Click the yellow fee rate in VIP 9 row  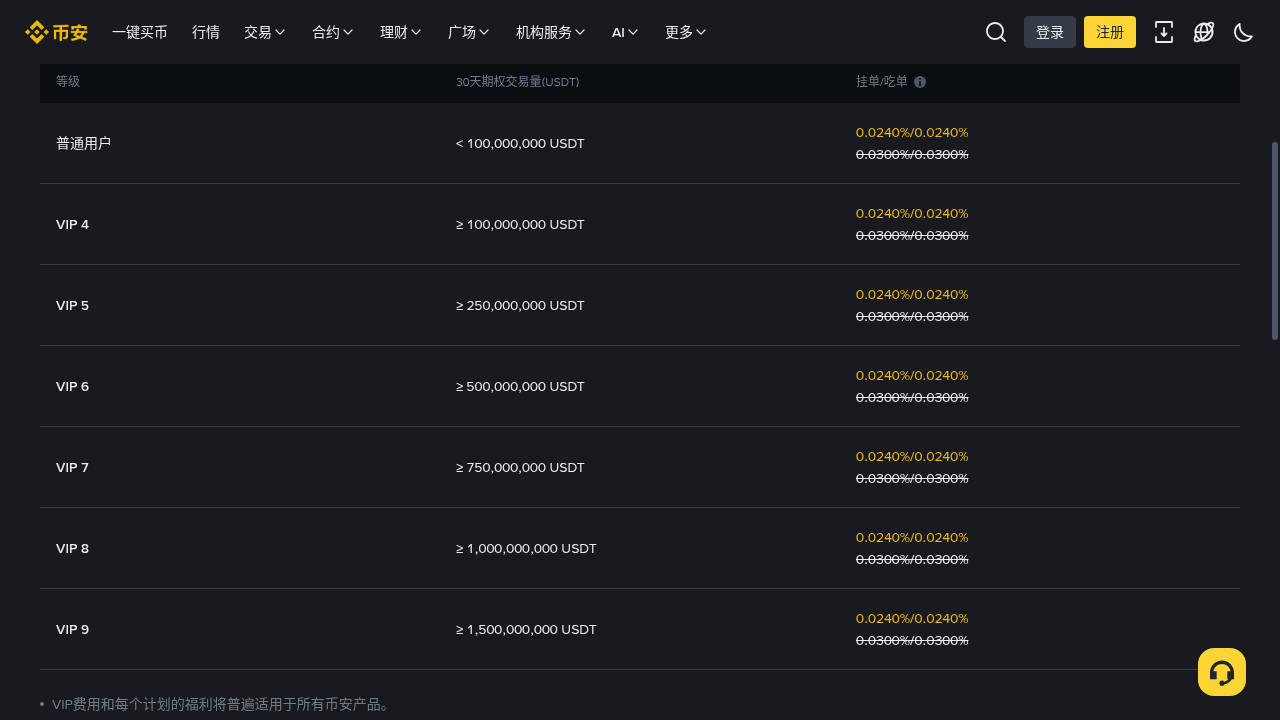pyautogui.click(x=912, y=619)
